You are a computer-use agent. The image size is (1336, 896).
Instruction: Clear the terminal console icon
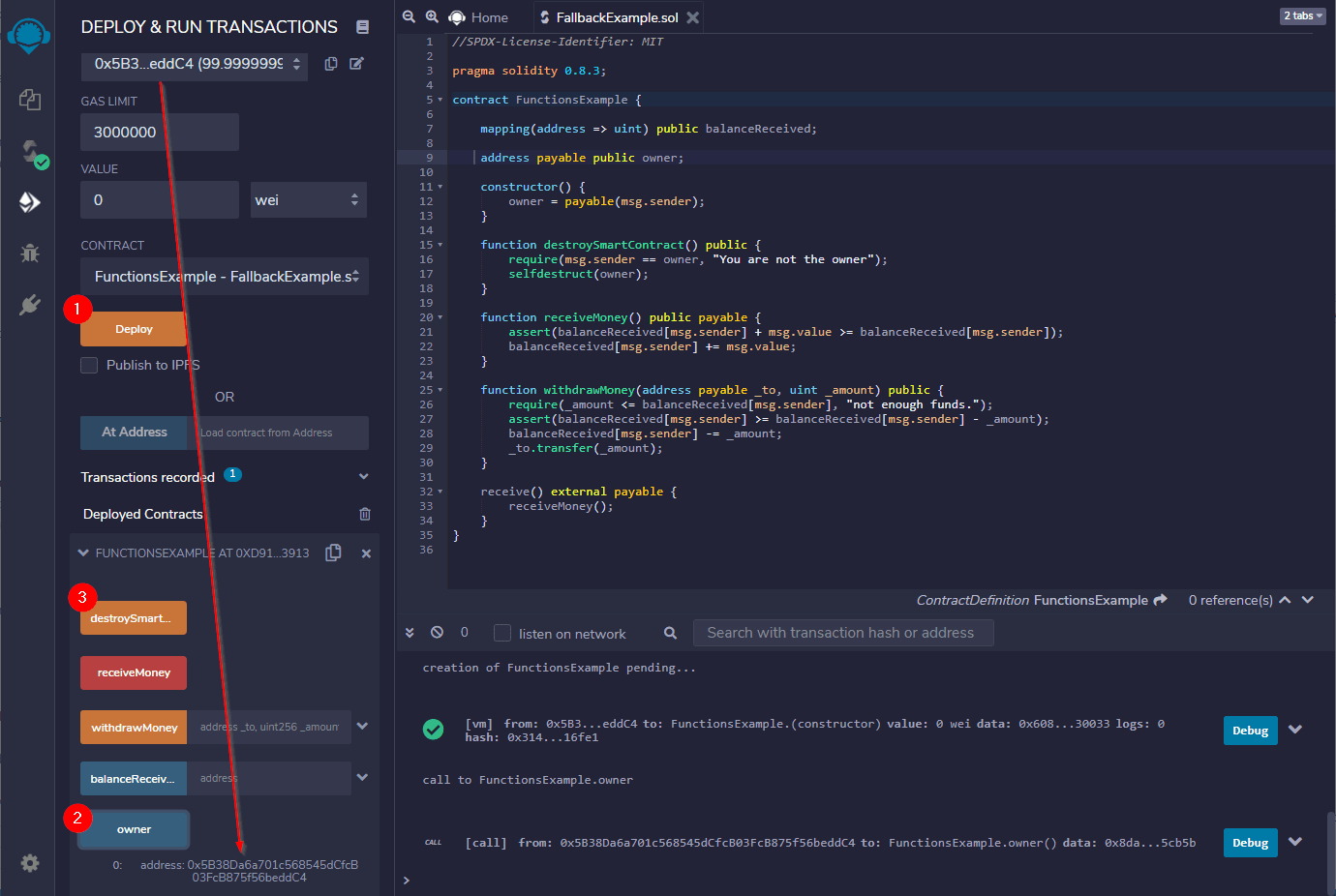point(438,632)
